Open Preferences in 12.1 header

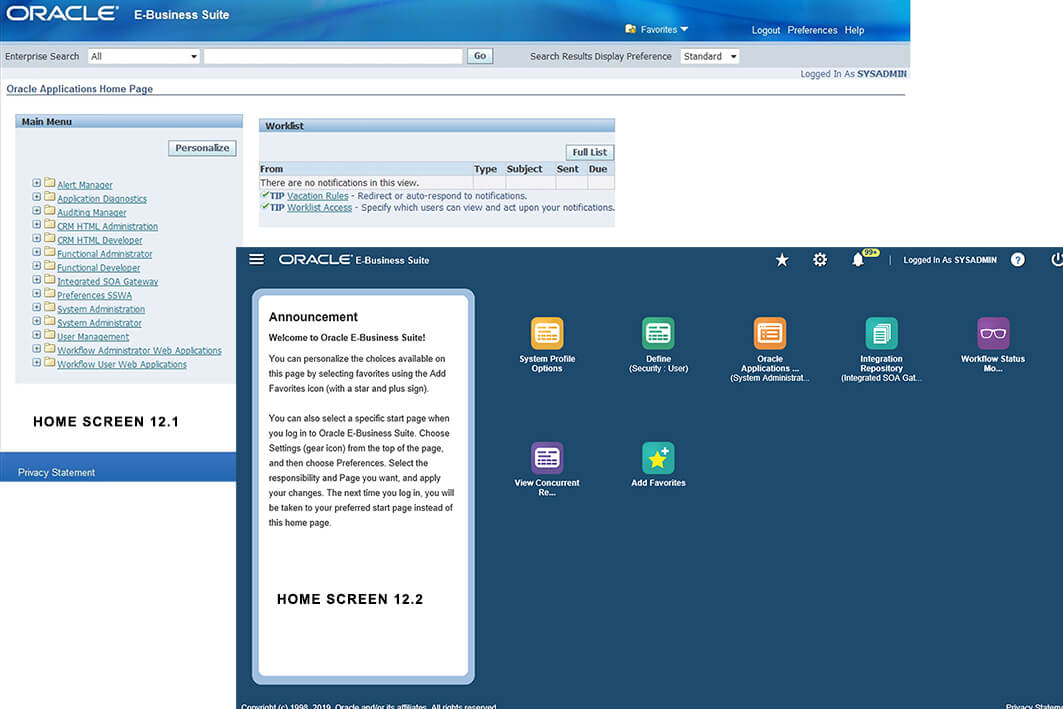click(812, 31)
